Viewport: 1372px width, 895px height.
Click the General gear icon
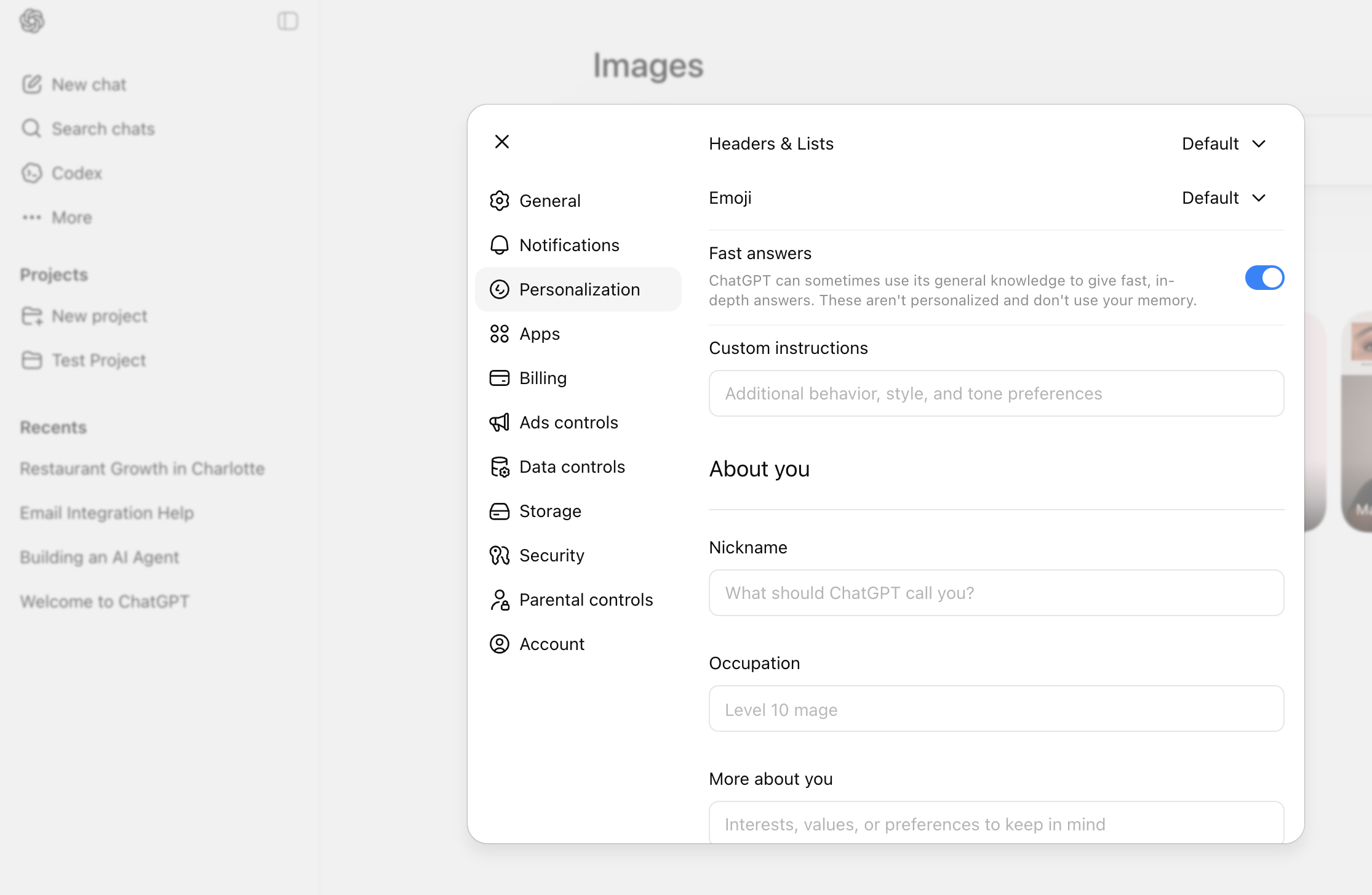500,201
